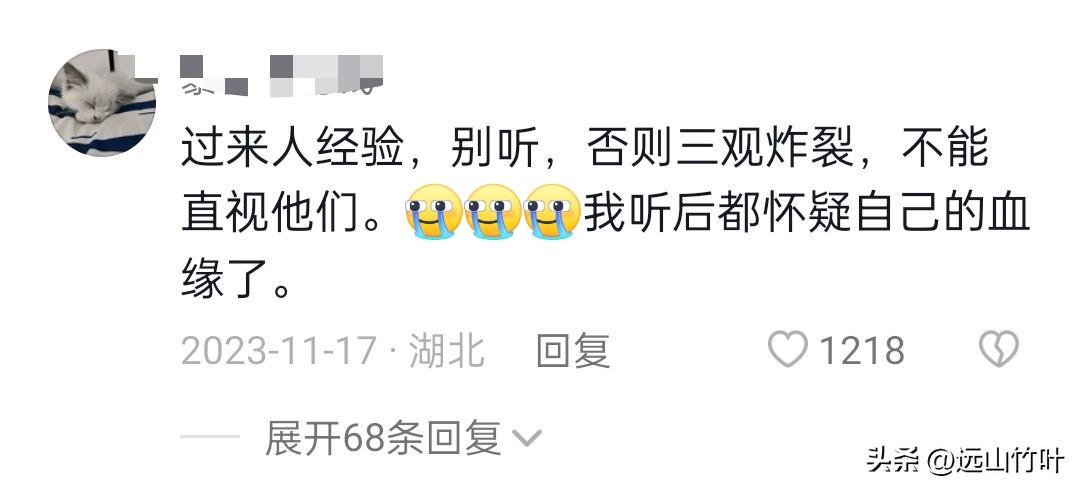Like the comment with the heart icon

tap(787, 349)
